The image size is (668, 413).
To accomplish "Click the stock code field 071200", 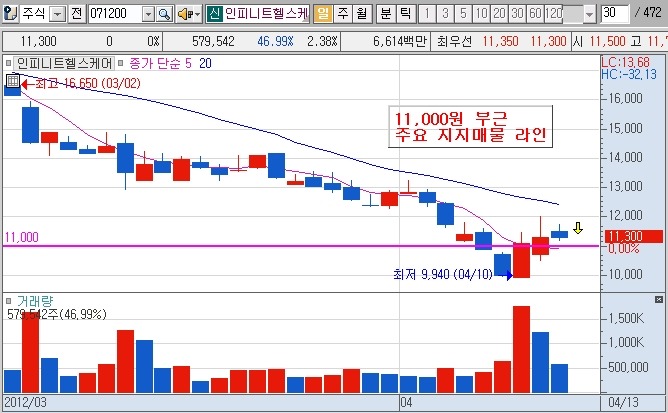I will click(x=115, y=14).
